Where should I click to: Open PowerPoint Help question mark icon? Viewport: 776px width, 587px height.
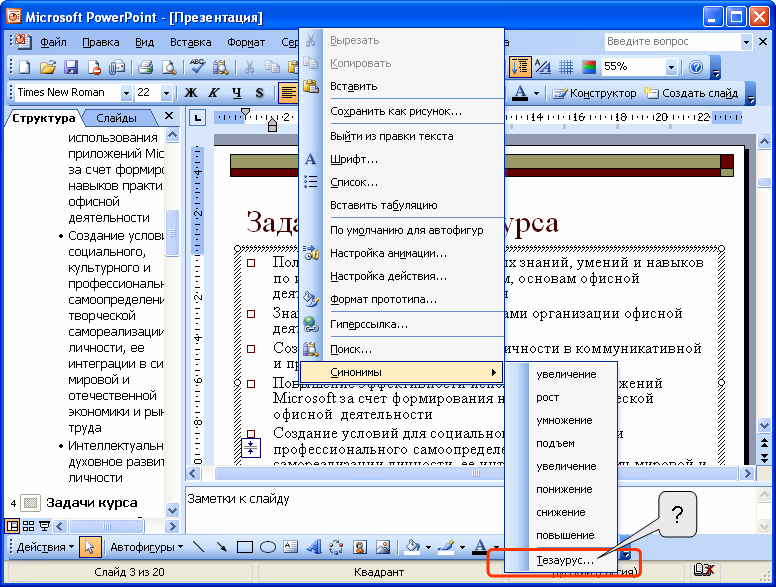click(x=696, y=67)
